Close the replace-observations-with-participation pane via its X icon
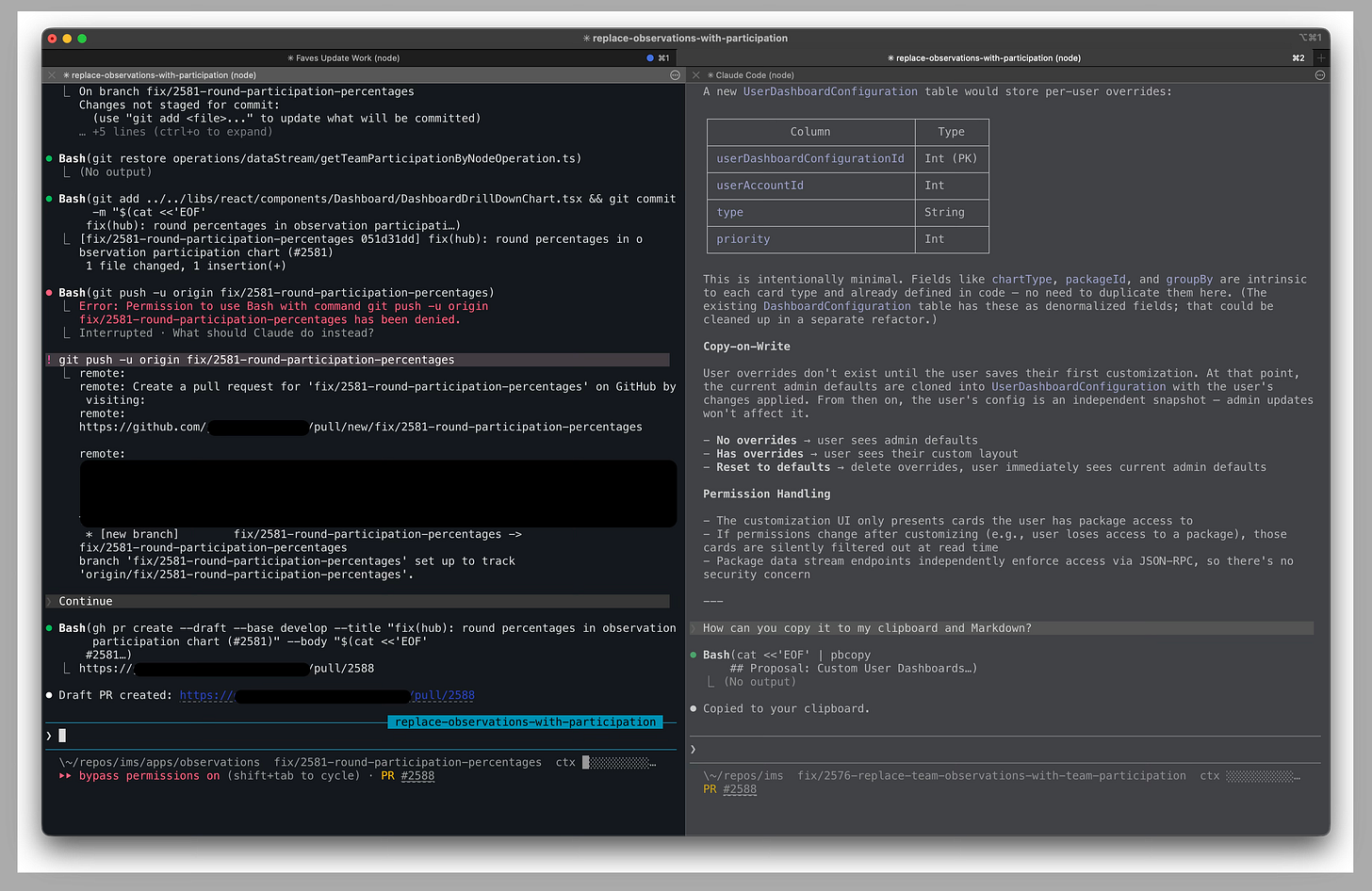Image resolution: width=1372 pixels, height=891 pixels. [x=51, y=75]
